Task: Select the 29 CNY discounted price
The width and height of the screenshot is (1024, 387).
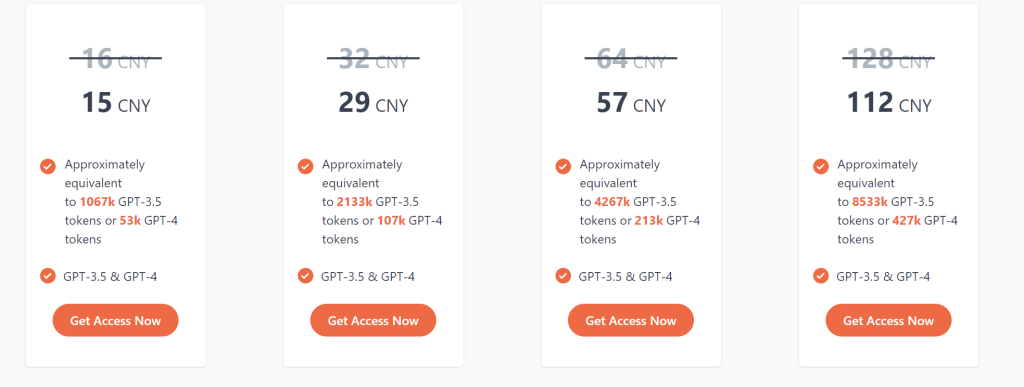Action: point(373,103)
